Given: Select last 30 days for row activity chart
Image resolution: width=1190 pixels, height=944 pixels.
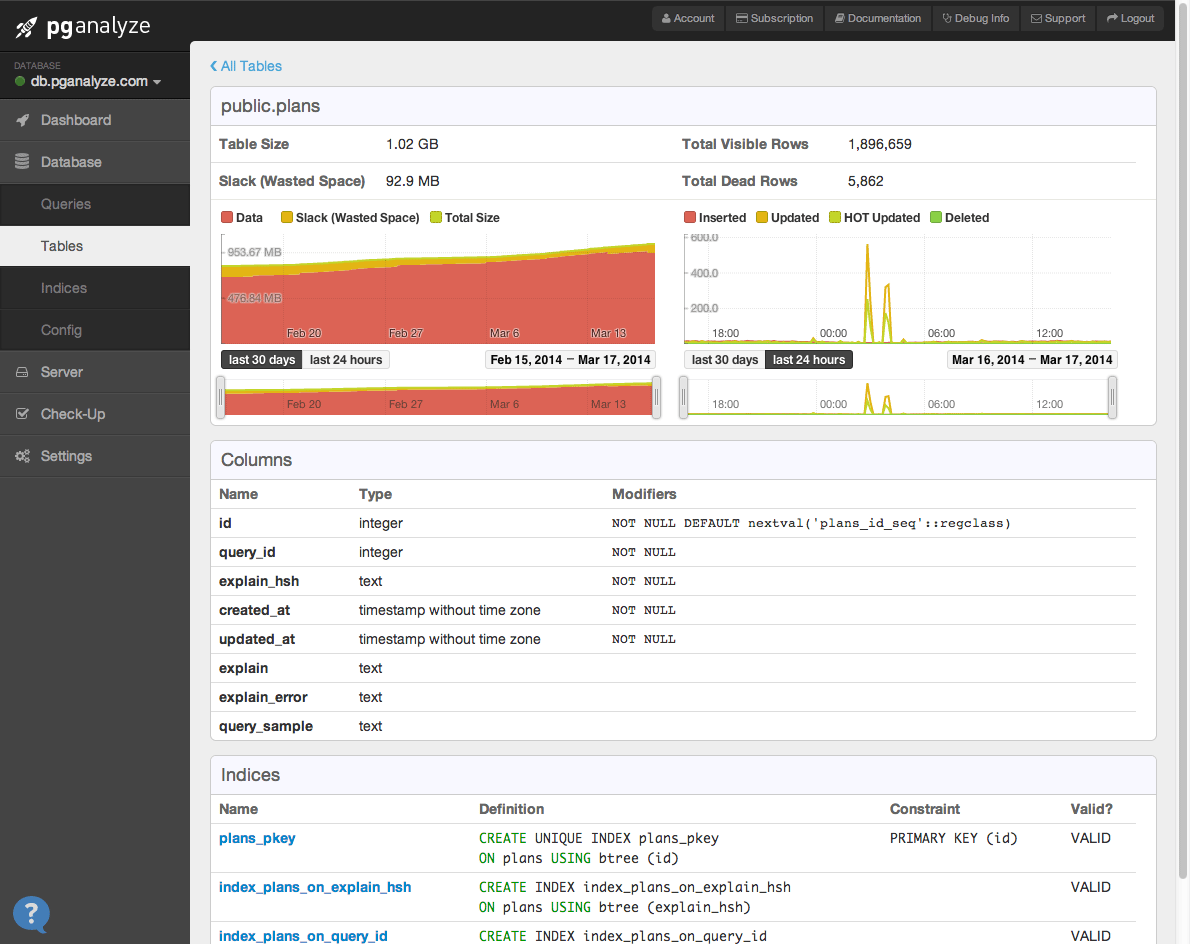Looking at the screenshot, I should 725,360.
